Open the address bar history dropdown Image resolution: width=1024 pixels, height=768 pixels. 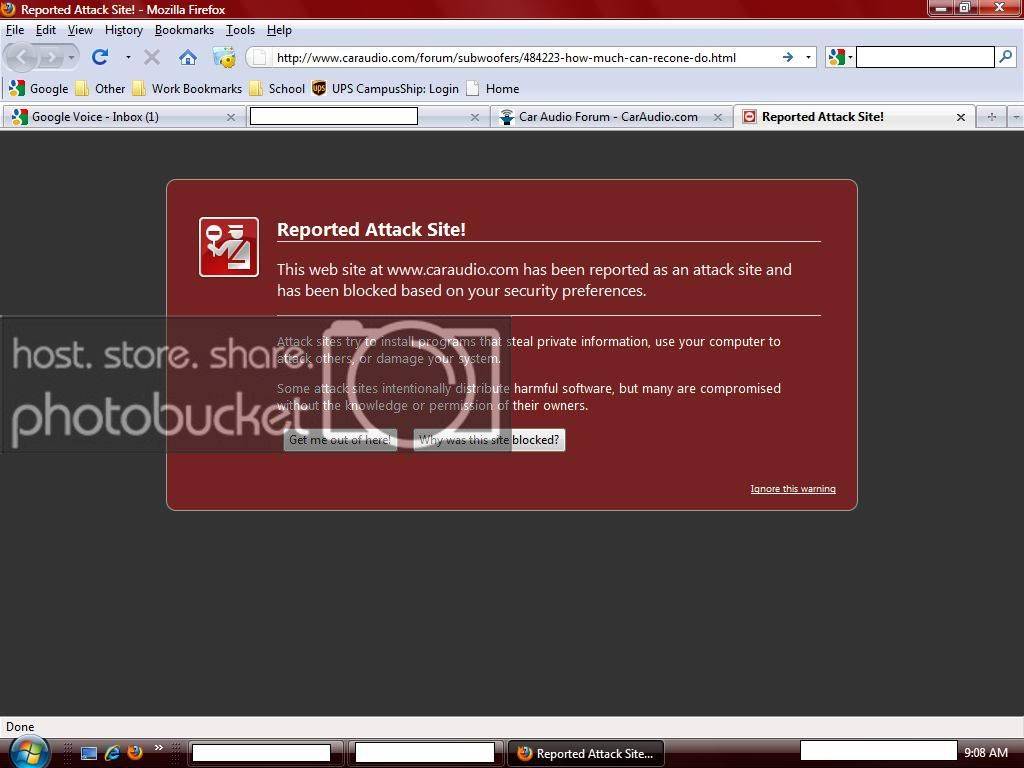point(808,57)
